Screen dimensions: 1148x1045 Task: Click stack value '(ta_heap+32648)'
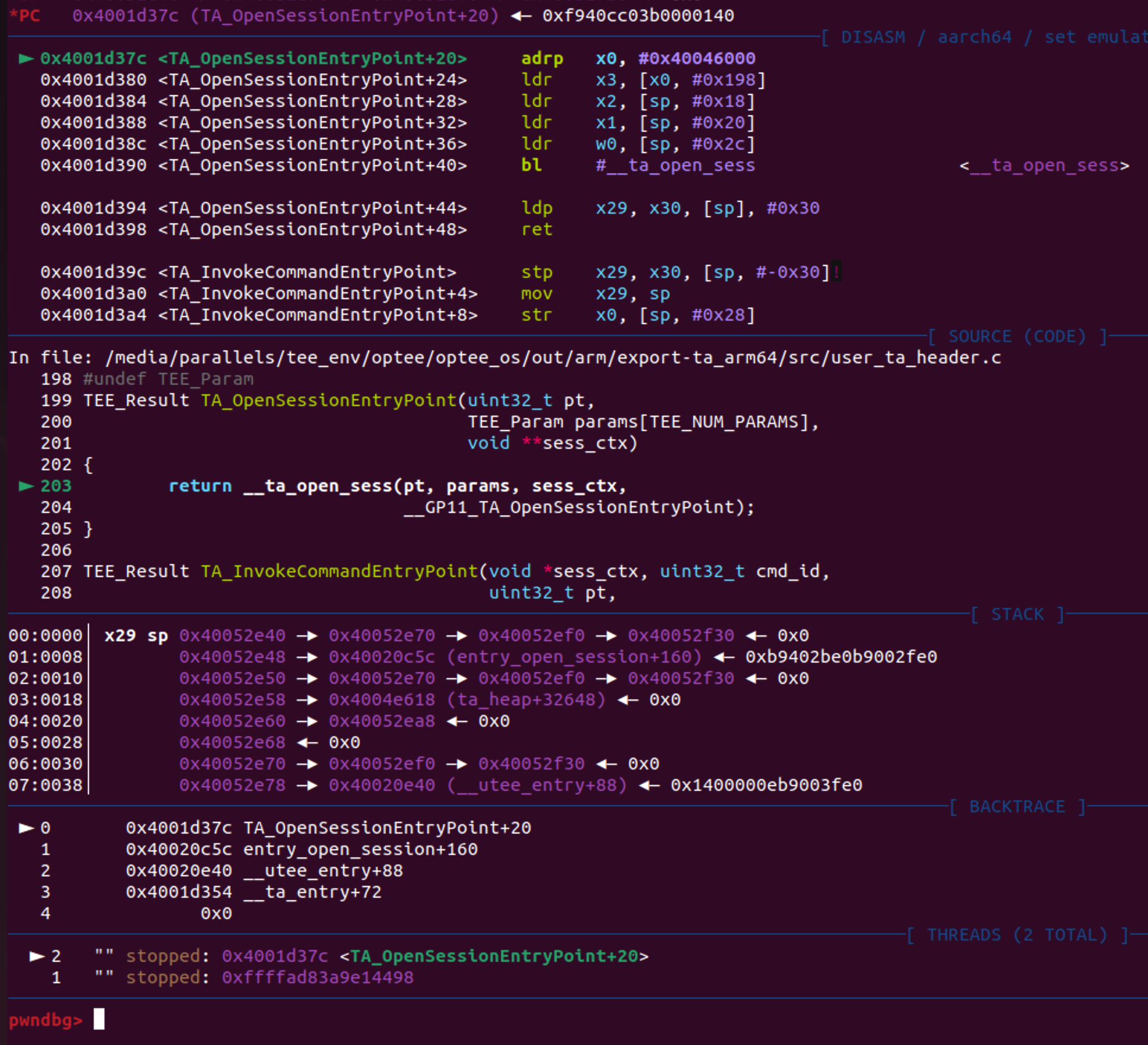(x=526, y=699)
